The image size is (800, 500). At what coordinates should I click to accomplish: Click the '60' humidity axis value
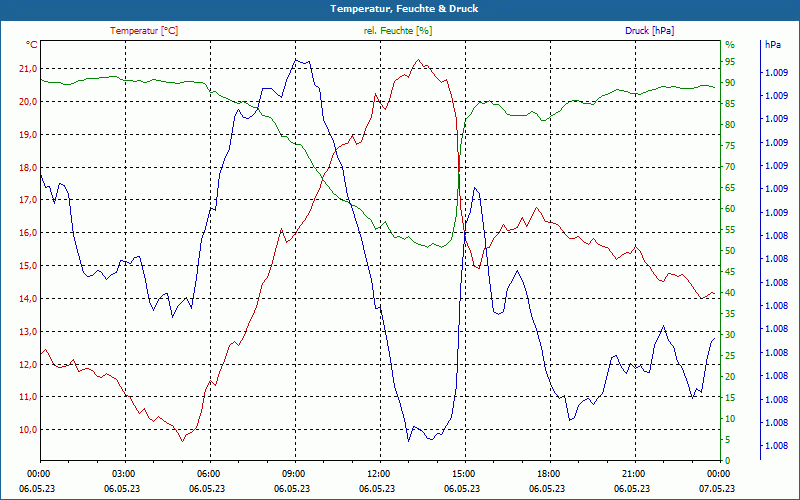point(730,209)
